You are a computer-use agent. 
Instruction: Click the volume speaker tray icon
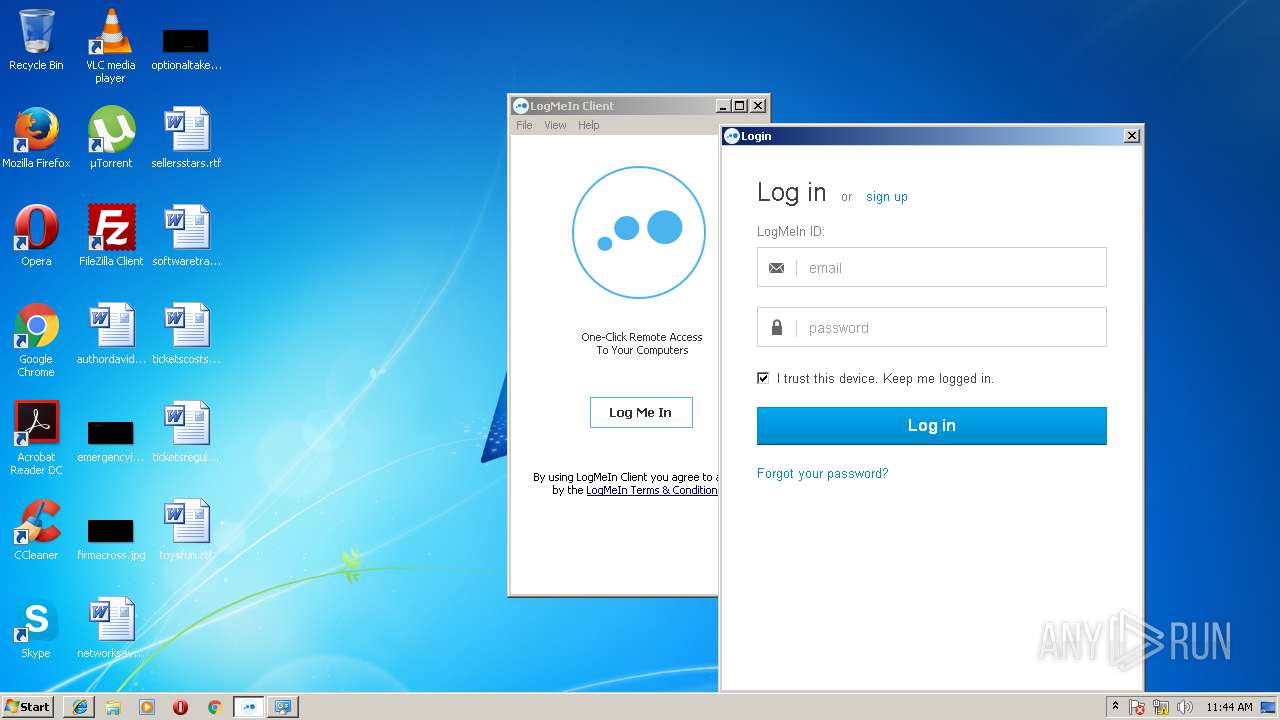(x=1185, y=707)
